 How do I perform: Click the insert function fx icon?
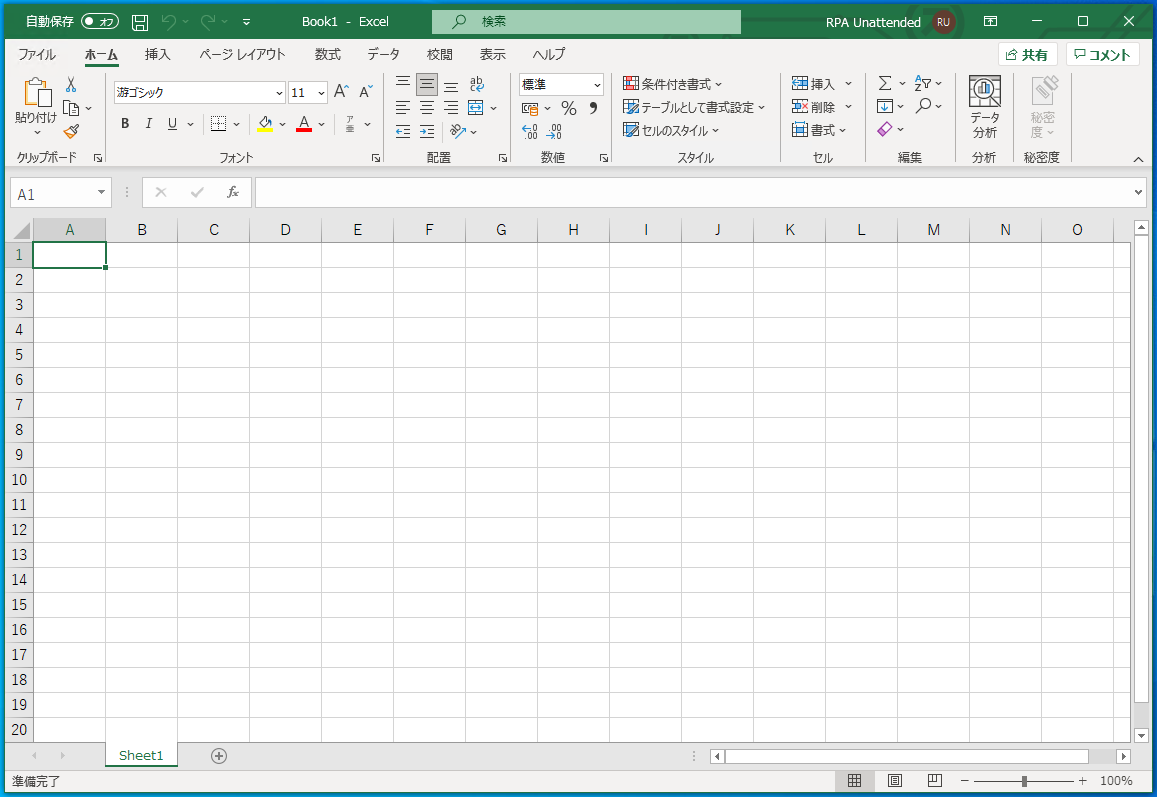[x=232, y=192]
